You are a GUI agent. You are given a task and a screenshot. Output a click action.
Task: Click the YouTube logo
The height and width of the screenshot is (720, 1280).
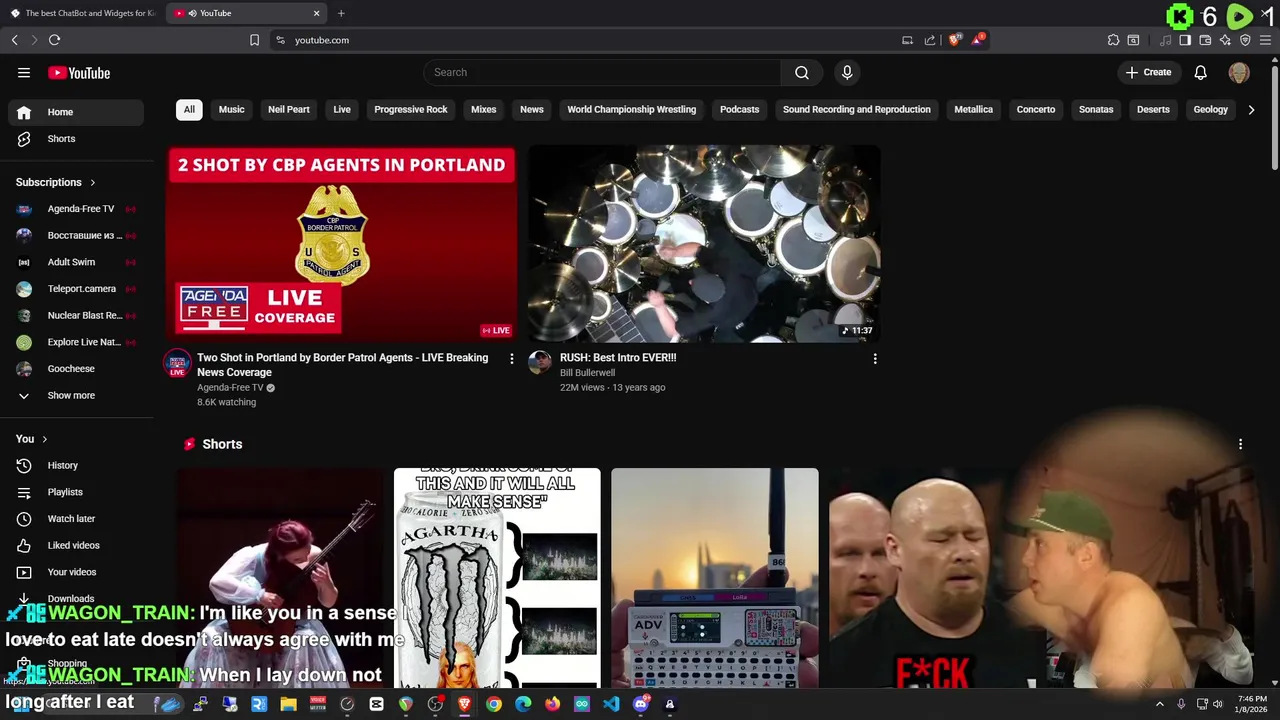[79, 73]
